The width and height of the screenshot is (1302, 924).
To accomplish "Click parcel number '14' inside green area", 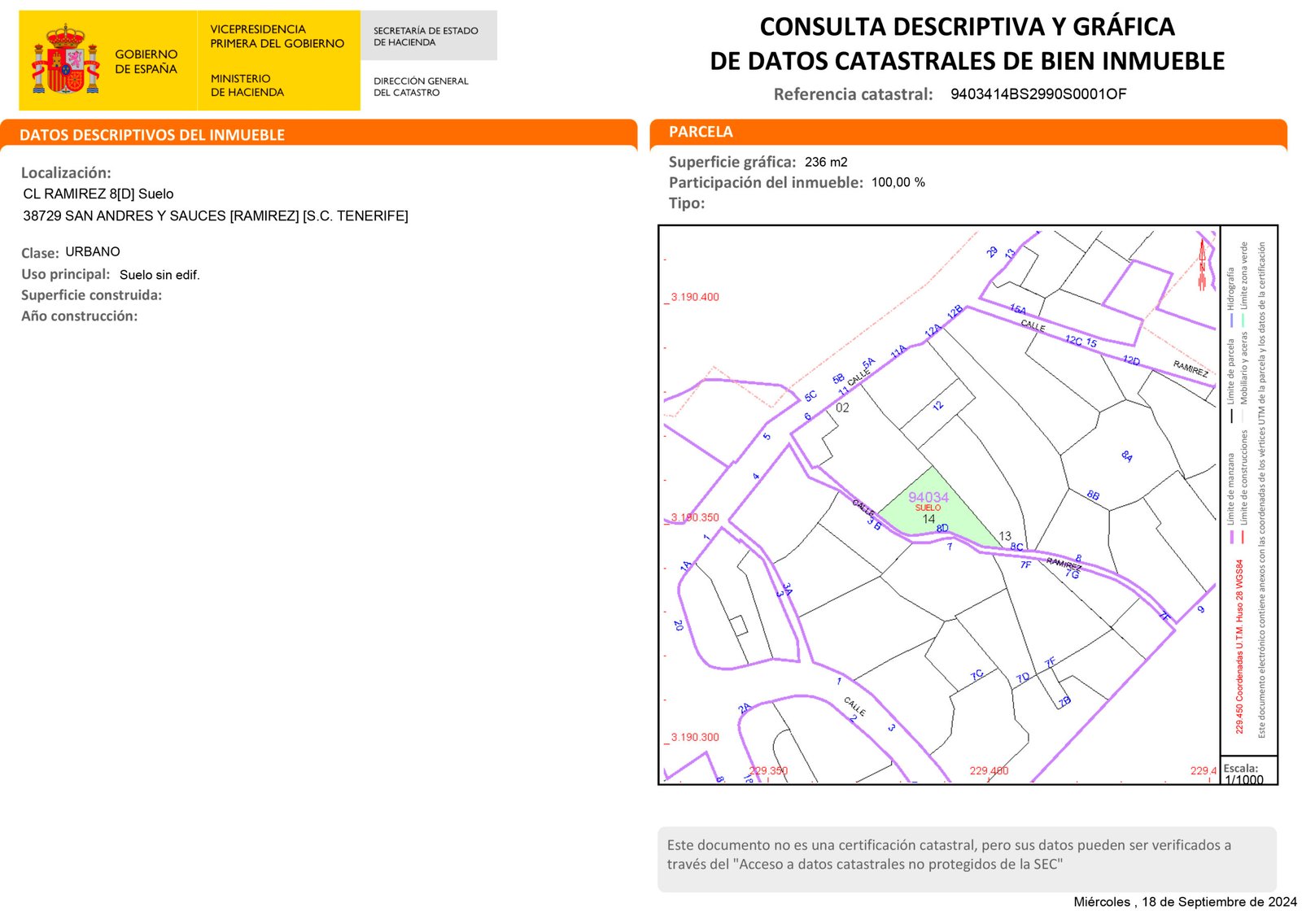I will point(928,519).
